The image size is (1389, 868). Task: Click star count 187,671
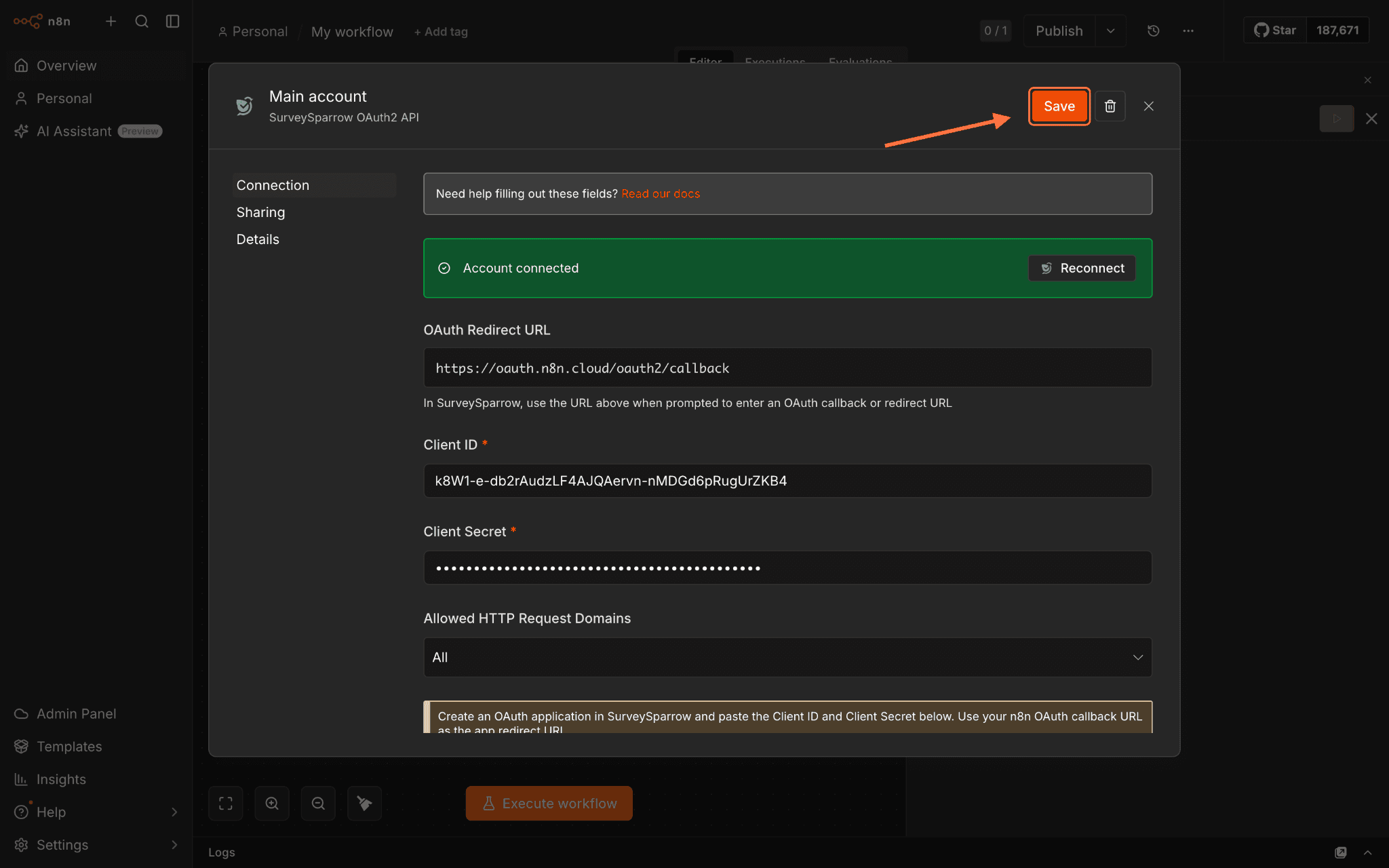tap(1337, 31)
